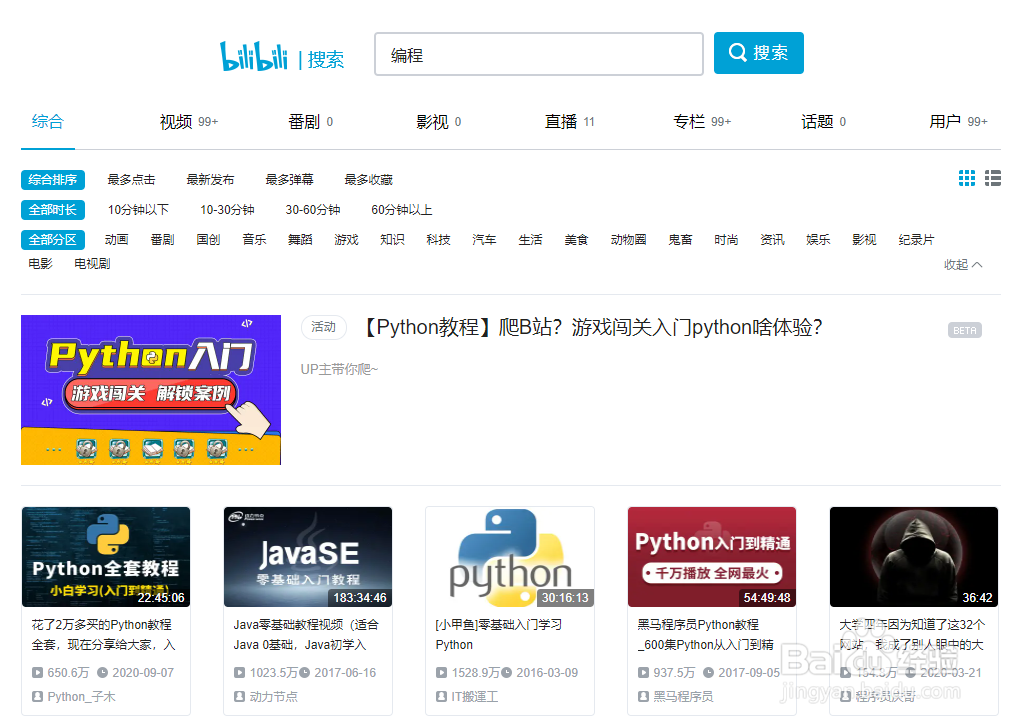
Task: Open the 专栏 99+ tab
Action: click(x=702, y=122)
